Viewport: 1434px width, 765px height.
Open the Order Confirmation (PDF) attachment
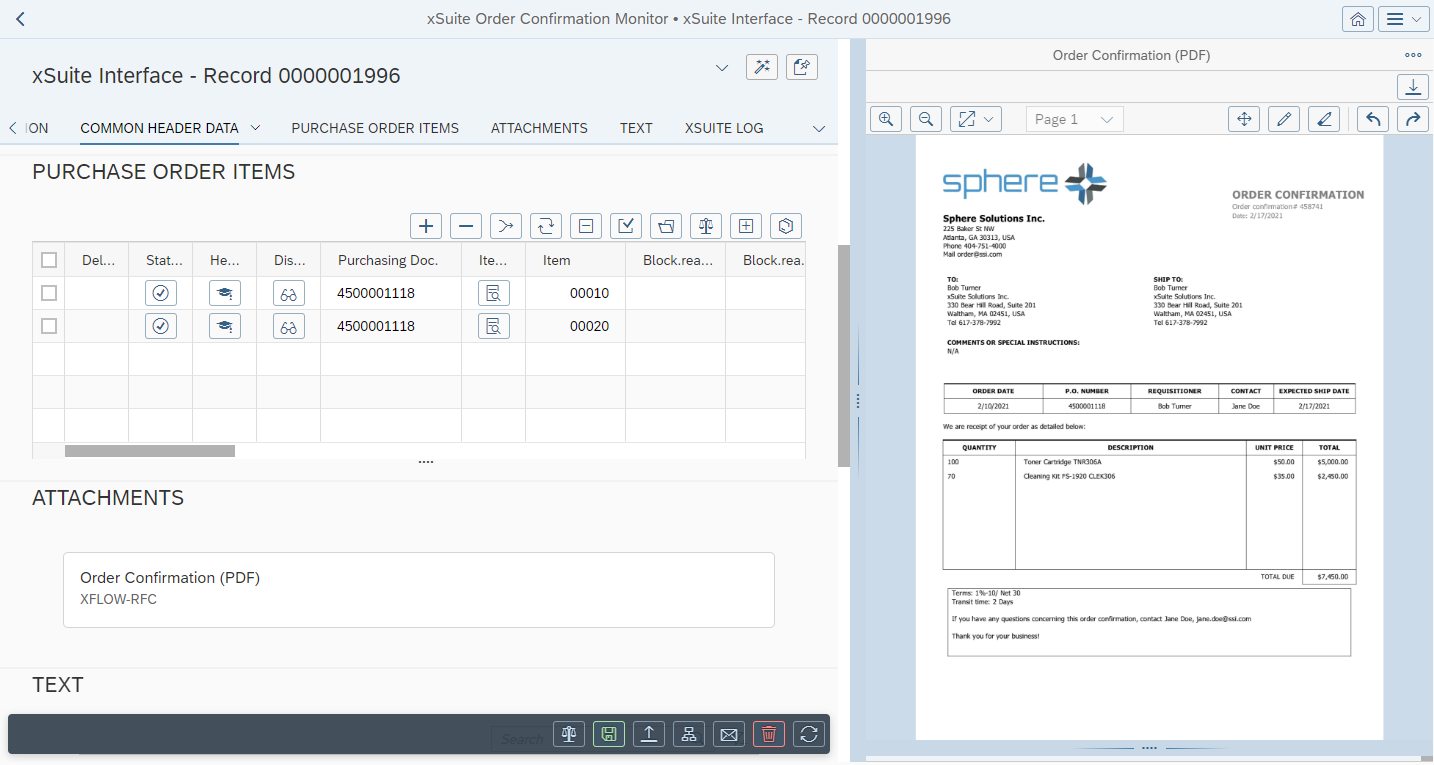click(418, 588)
